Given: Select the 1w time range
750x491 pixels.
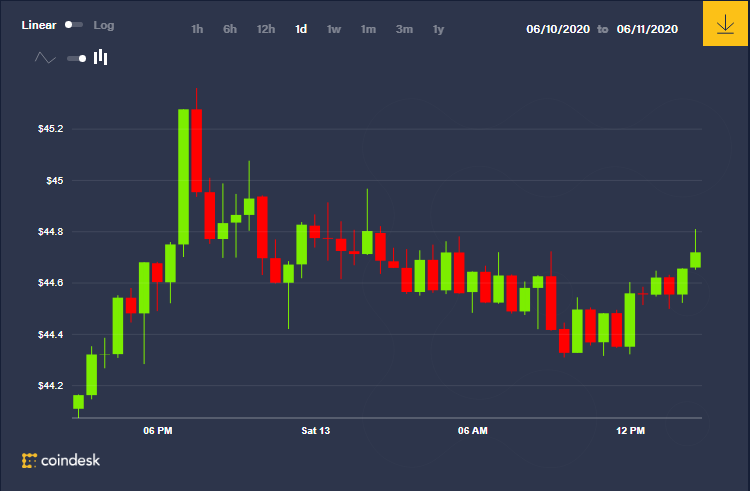Looking at the screenshot, I should click(334, 29).
